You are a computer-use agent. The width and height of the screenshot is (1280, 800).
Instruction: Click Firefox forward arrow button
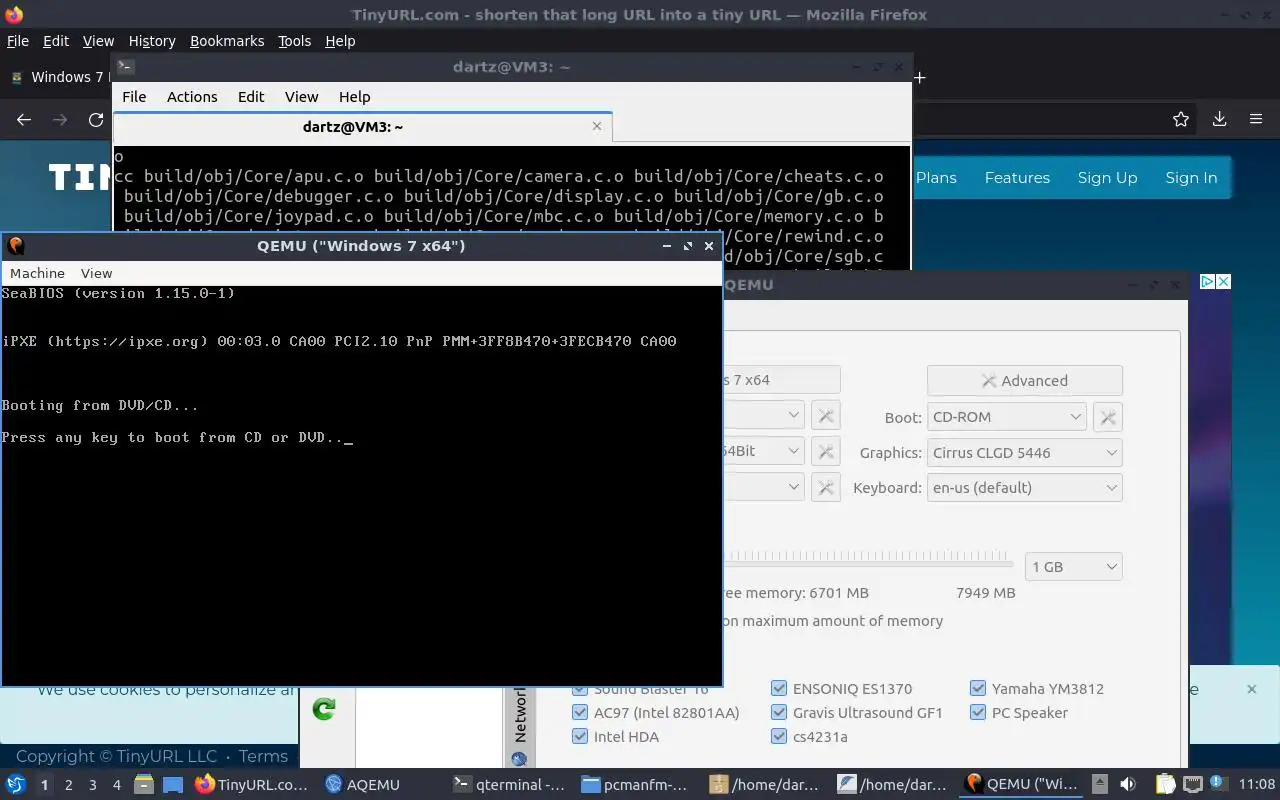(60, 120)
